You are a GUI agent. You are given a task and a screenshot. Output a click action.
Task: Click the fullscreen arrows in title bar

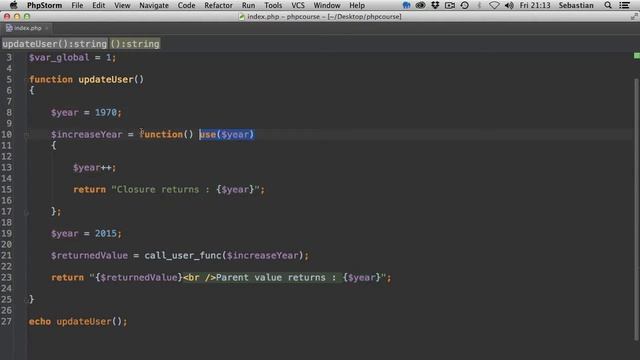tap(634, 16)
